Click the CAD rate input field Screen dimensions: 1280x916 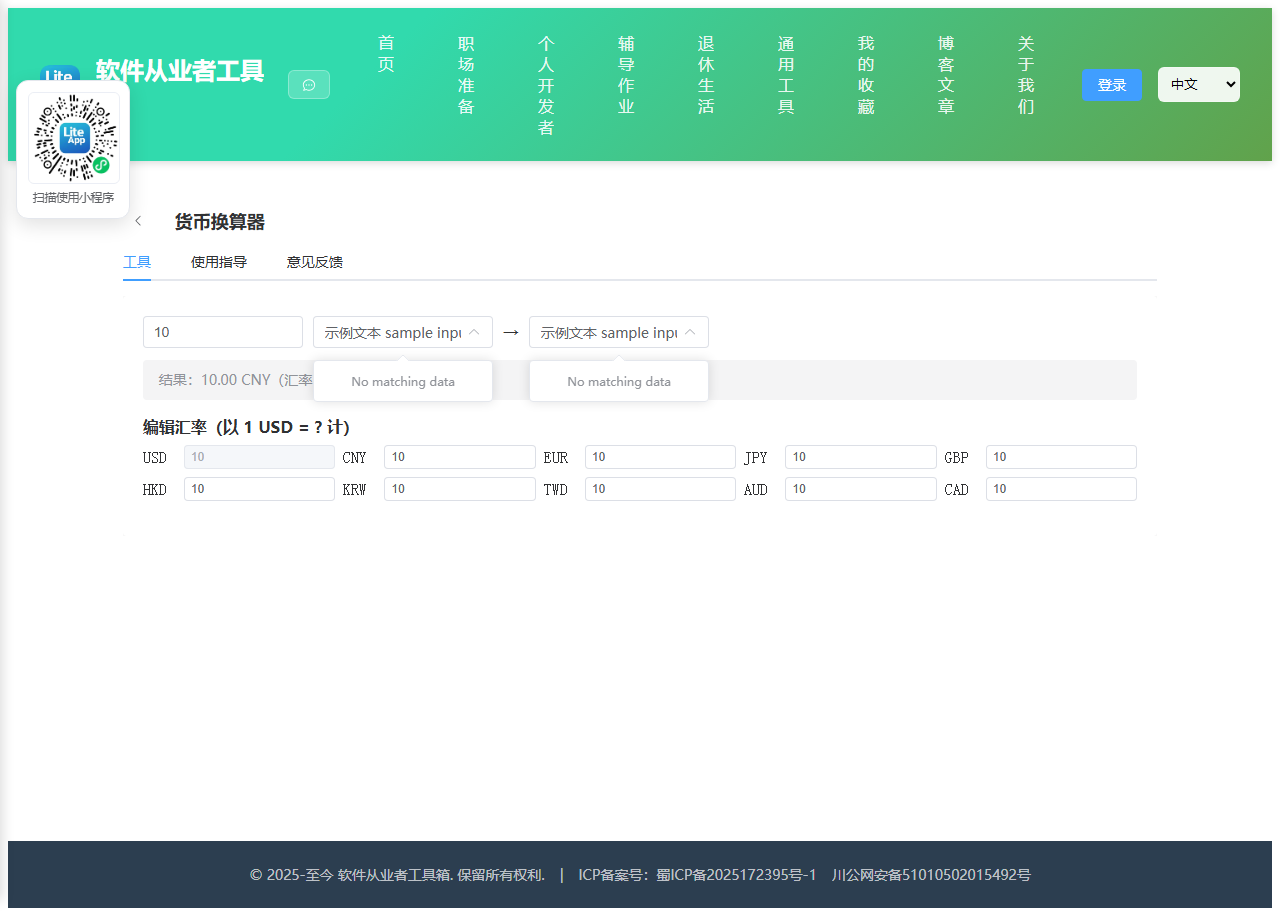(x=1061, y=489)
